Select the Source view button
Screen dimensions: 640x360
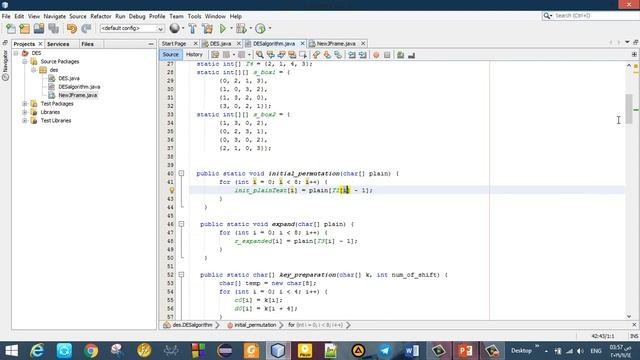click(170, 54)
